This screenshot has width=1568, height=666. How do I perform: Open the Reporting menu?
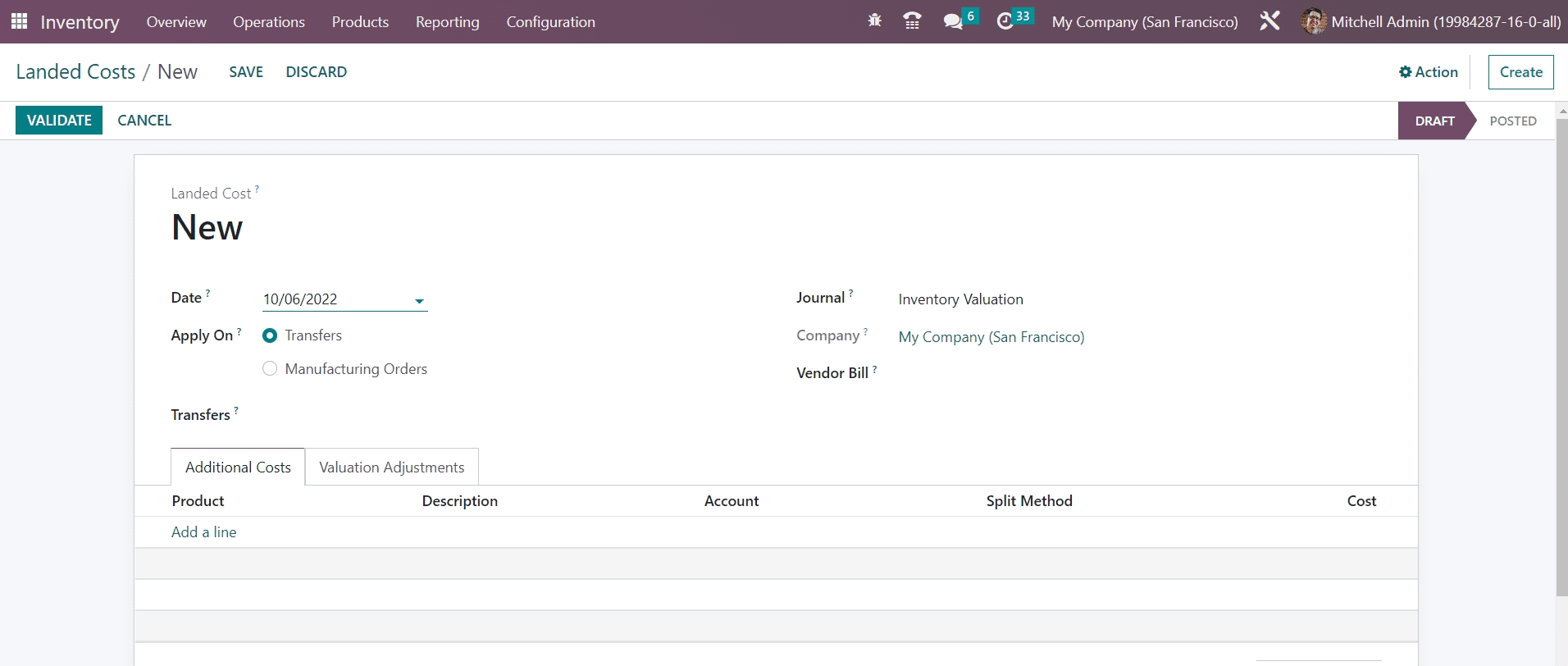[x=448, y=22]
